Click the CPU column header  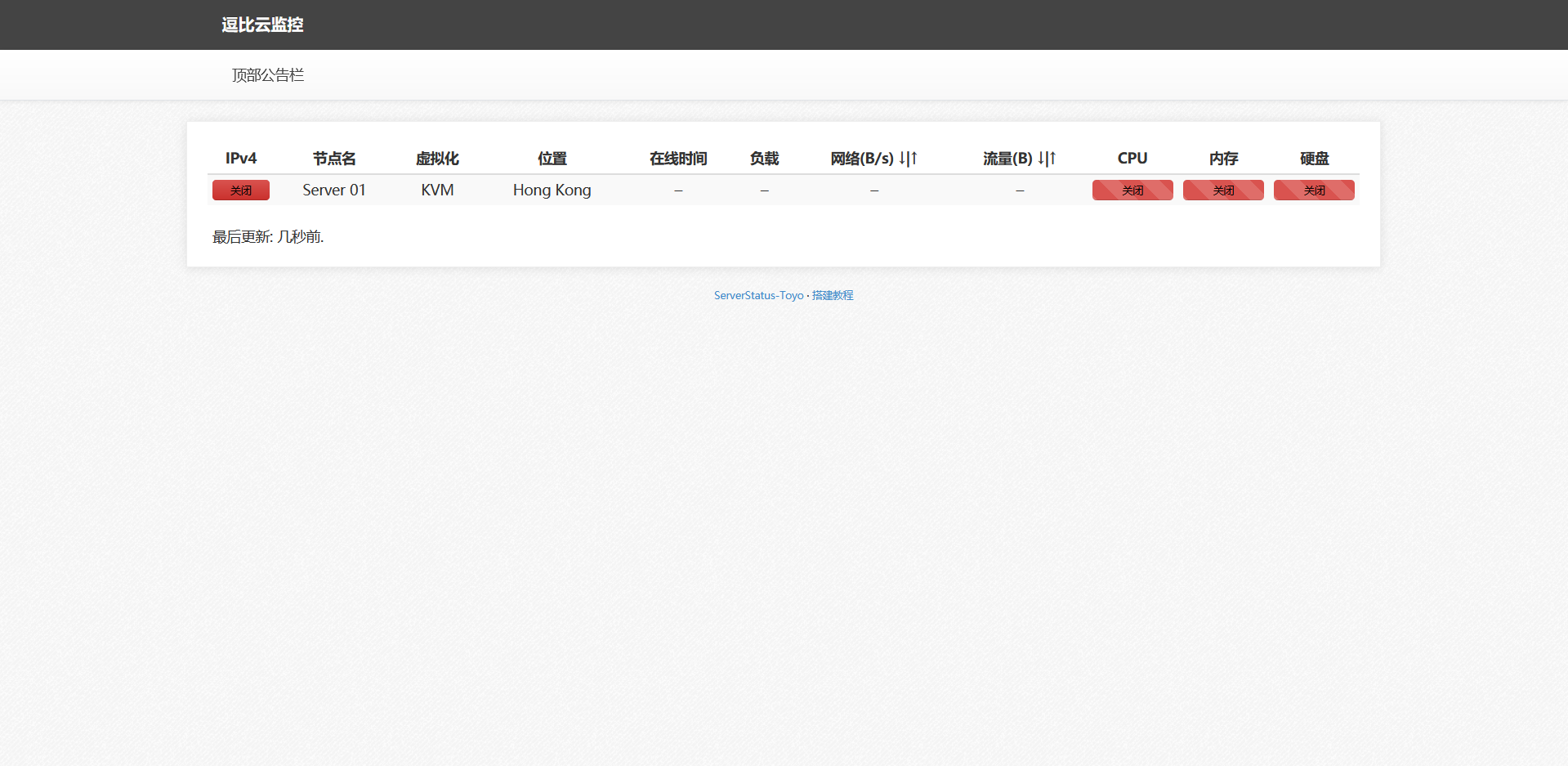pos(1132,159)
